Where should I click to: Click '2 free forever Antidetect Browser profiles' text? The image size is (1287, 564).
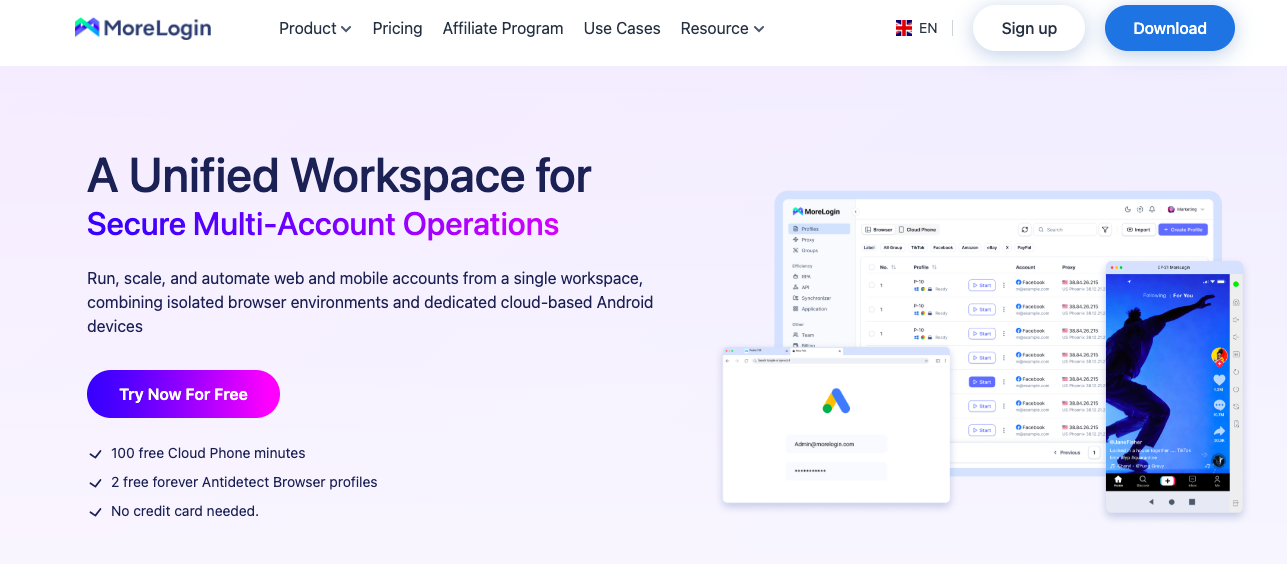point(244,482)
